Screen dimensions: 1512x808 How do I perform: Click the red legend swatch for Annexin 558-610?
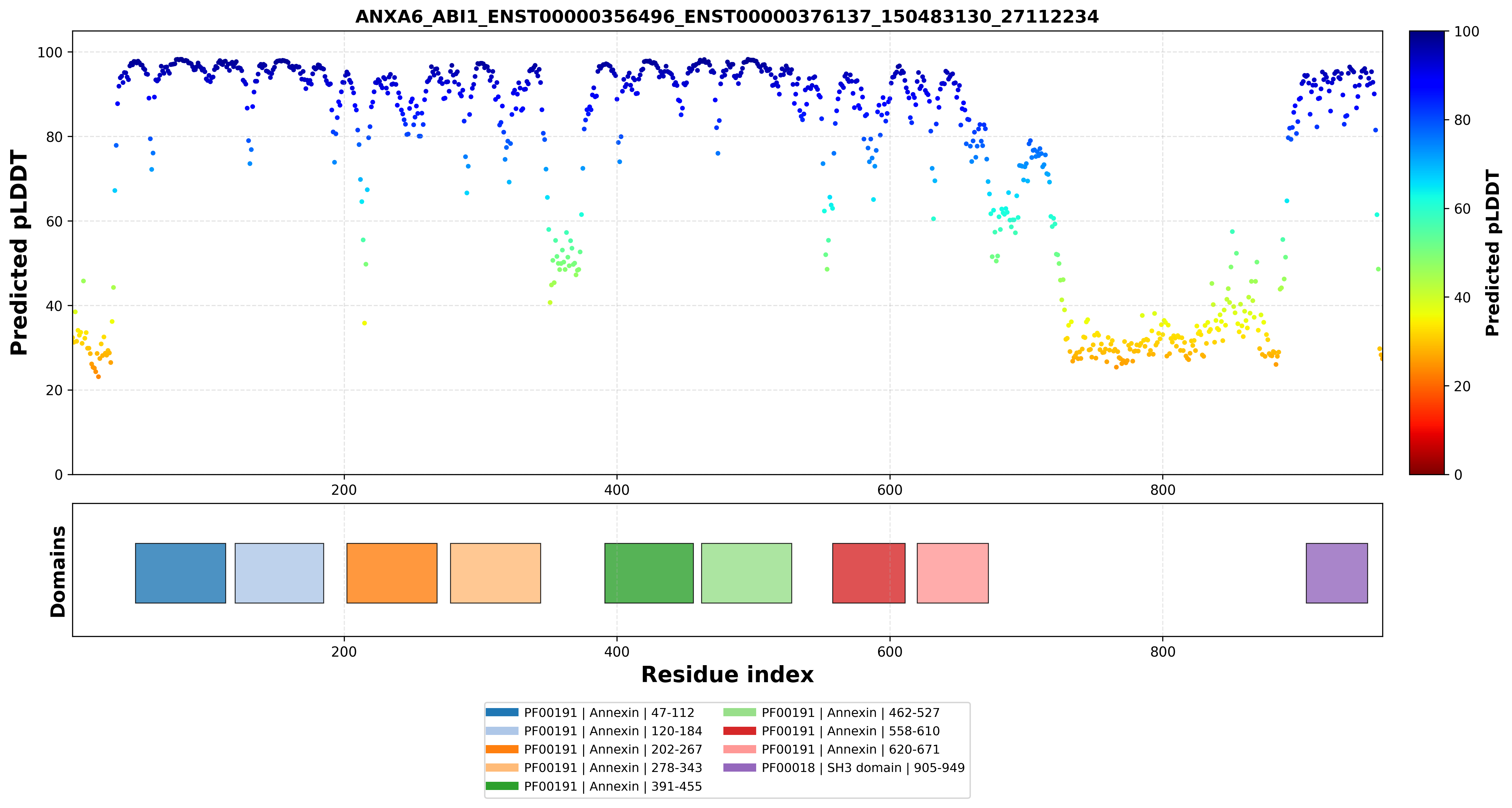(x=739, y=731)
